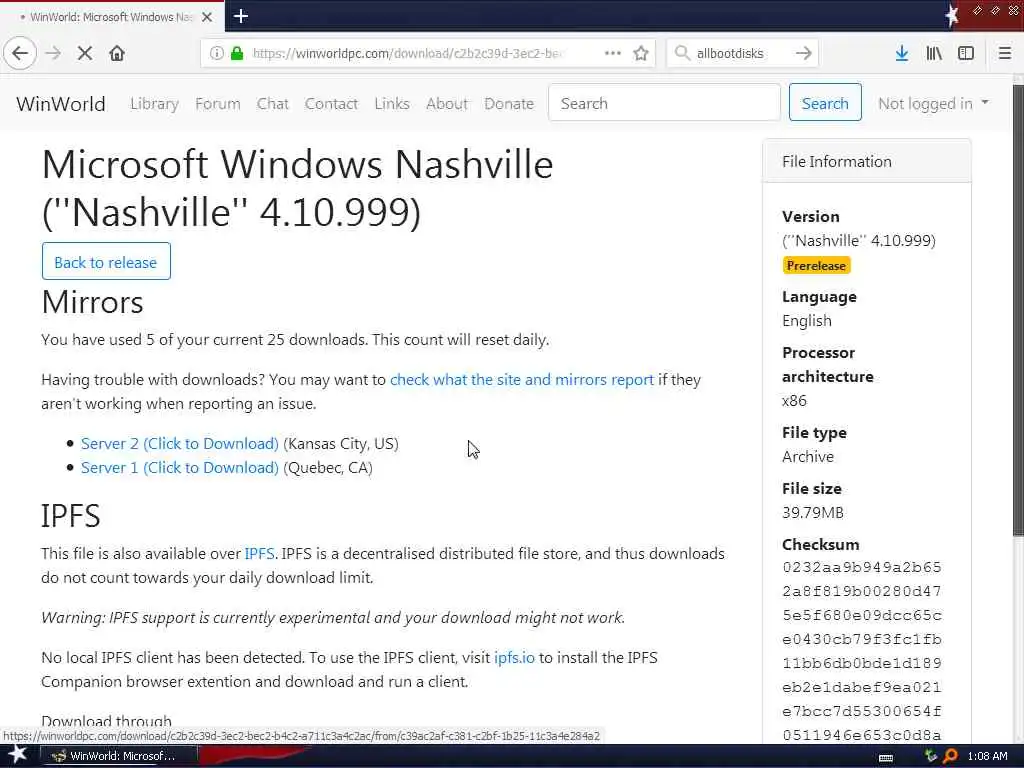Click the 1:08 AM taskbar clock
The image size is (1024, 768).
987,756
